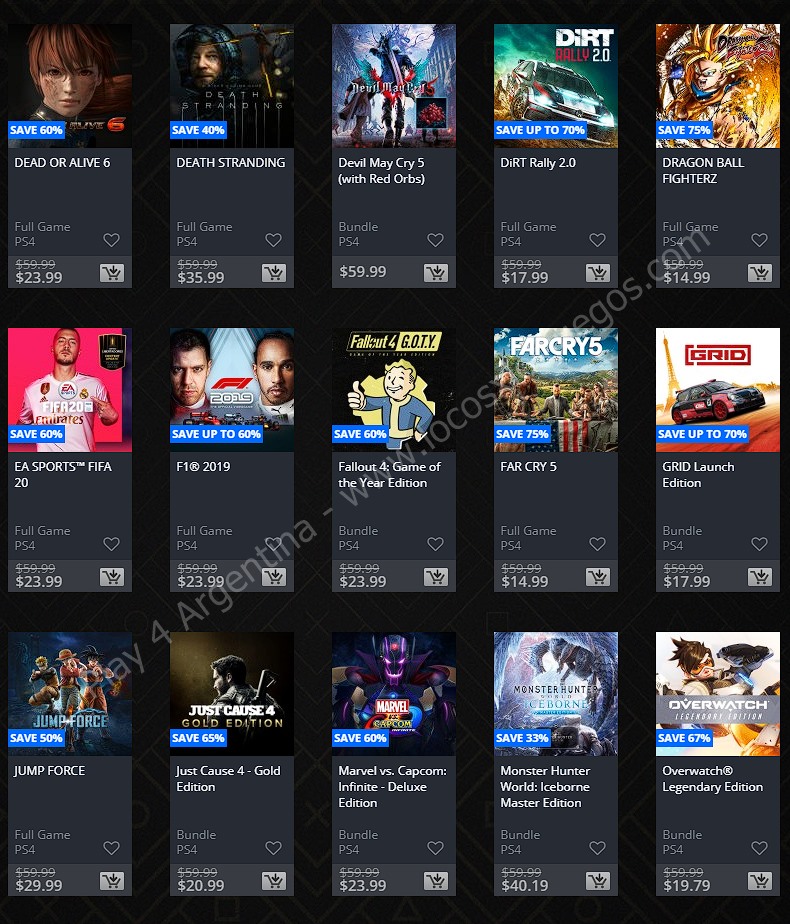Toggle wishlist heart for EA SPORTS FIFA 20
This screenshot has width=790, height=924.
pos(111,544)
